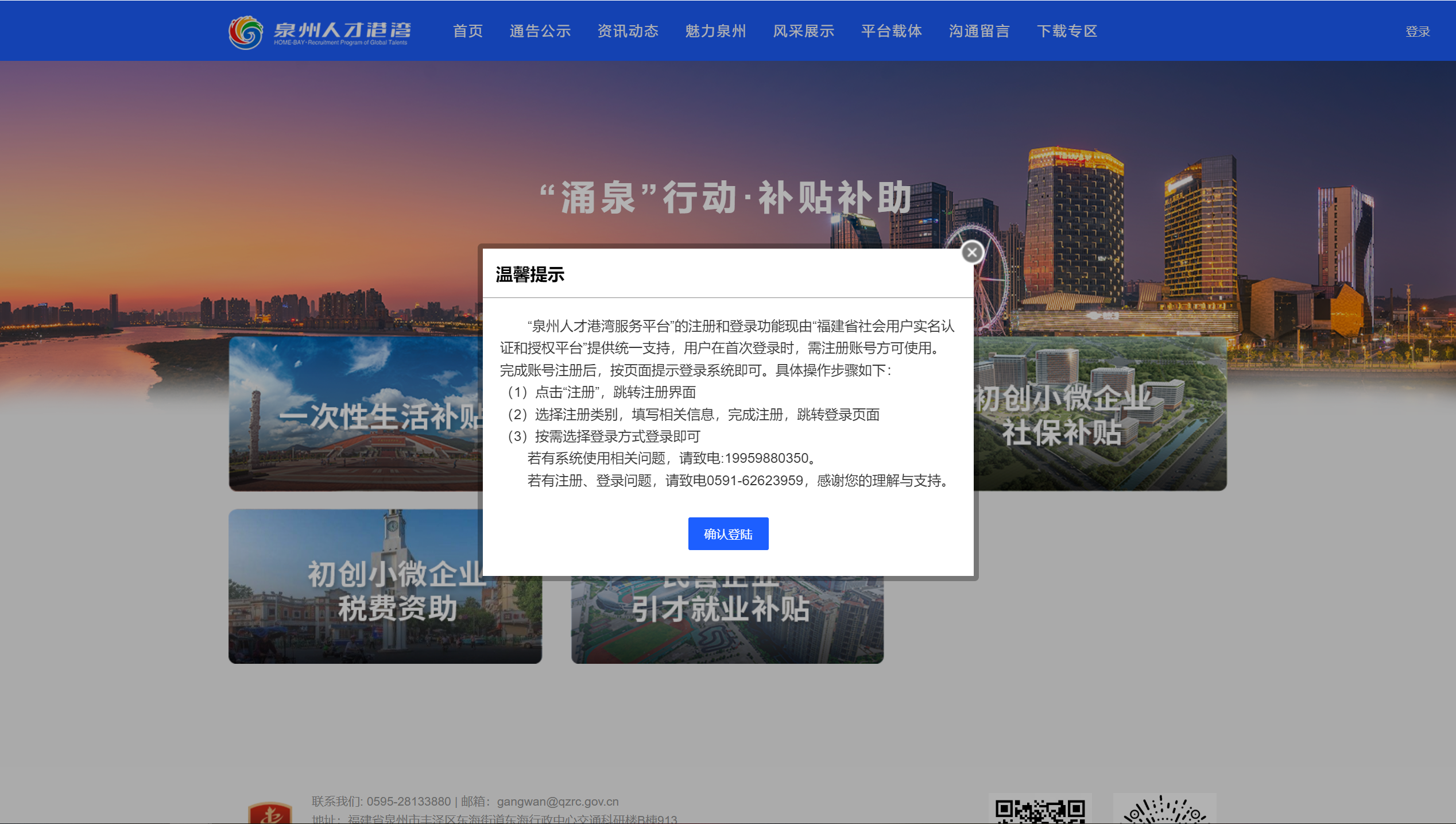The width and height of the screenshot is (1456, 824).
Task: Close the 温馨提示 dialog with X icon
Action: pos(971,253)
